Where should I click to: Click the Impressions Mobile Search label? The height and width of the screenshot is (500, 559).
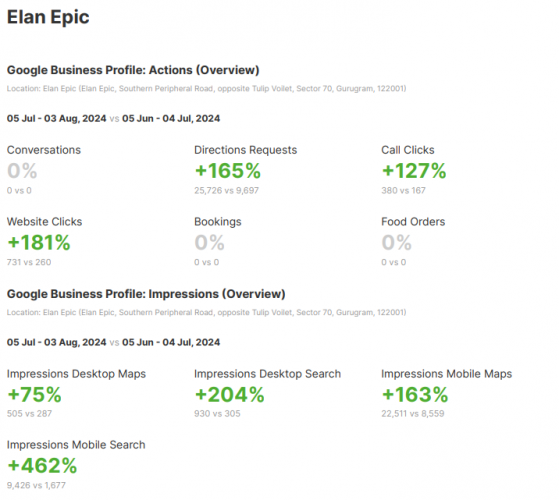point(76,445)
